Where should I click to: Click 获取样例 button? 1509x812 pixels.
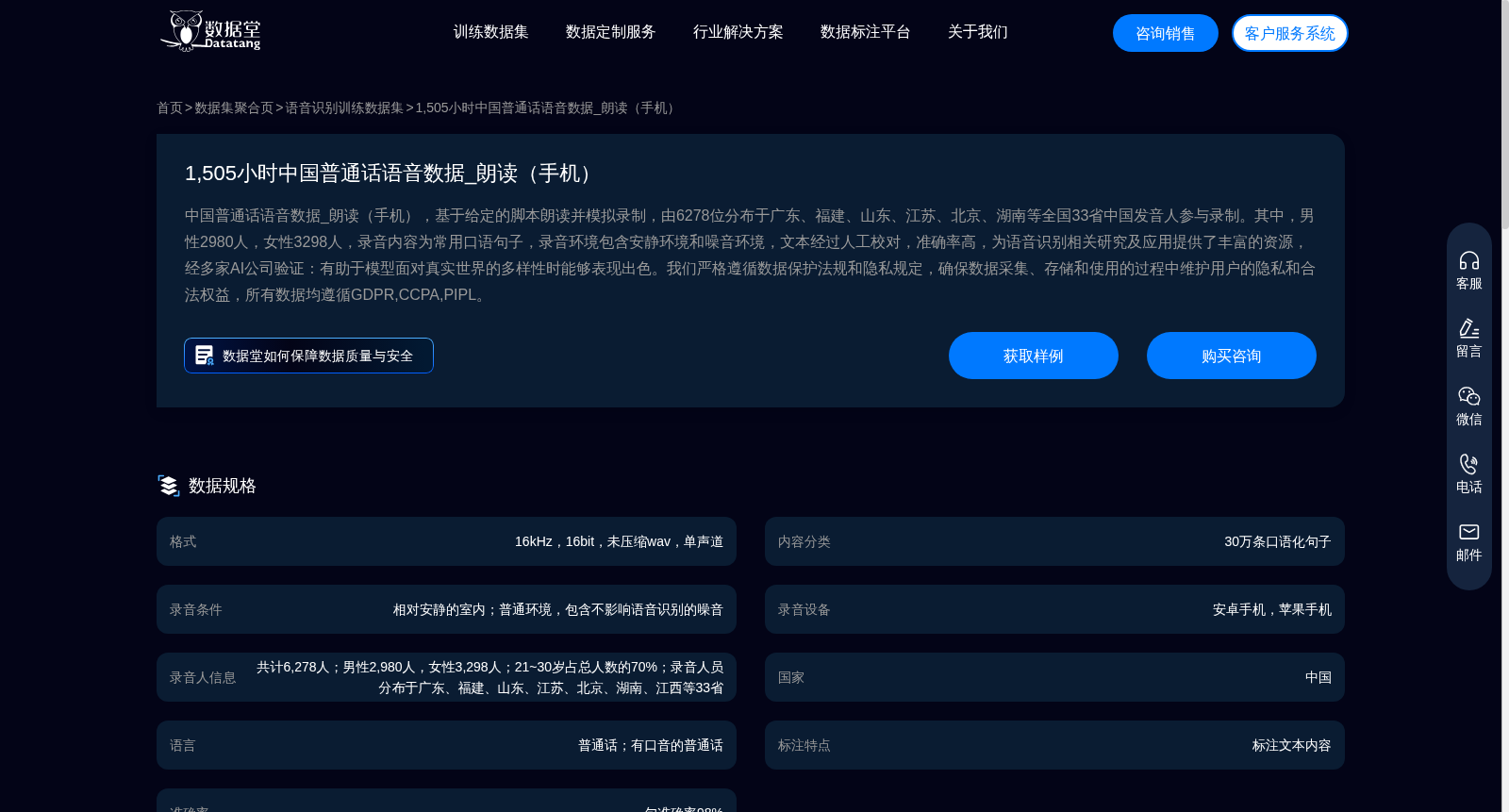1033,356
